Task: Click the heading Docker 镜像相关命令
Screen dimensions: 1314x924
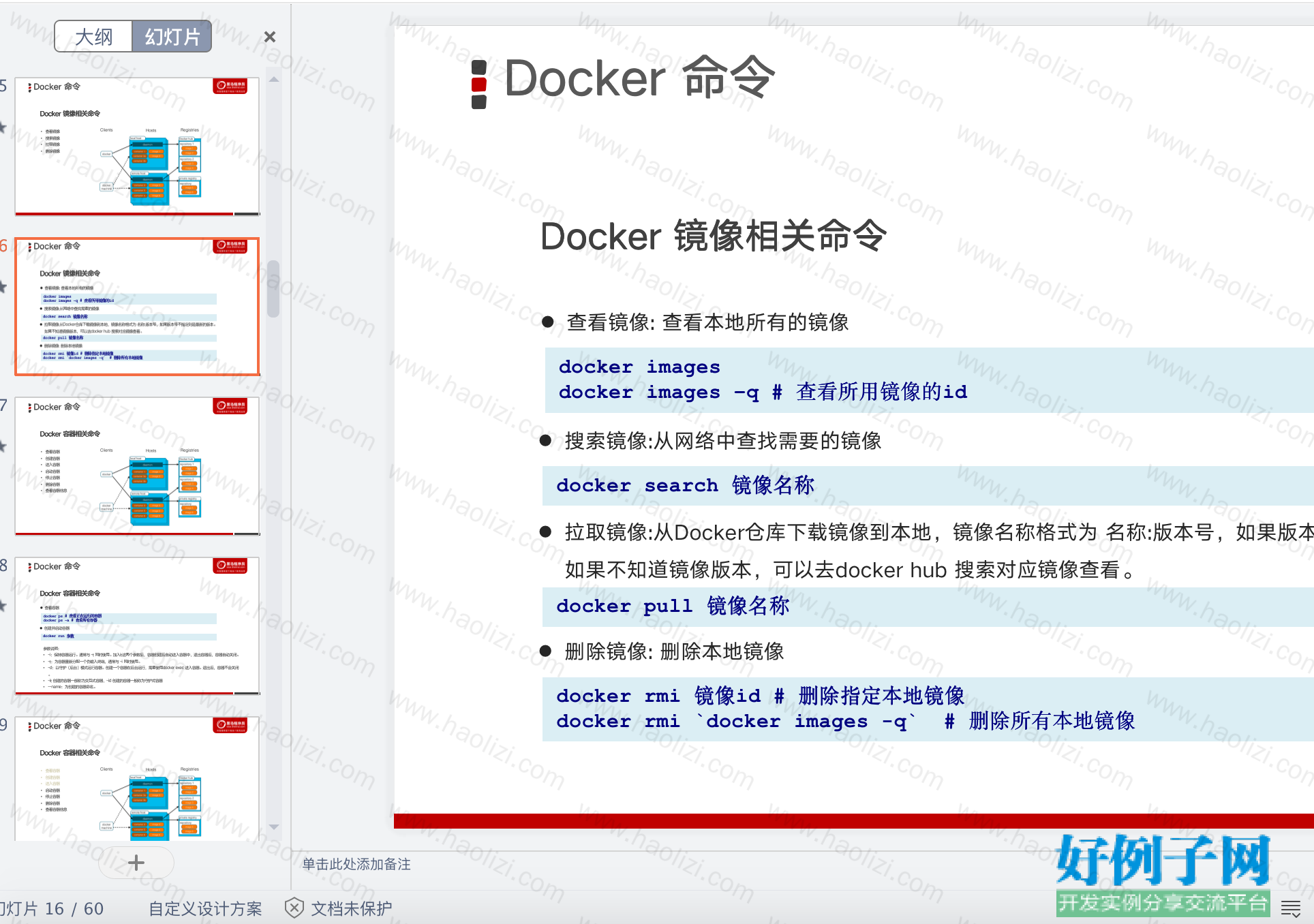Action: tap(714, 236)
